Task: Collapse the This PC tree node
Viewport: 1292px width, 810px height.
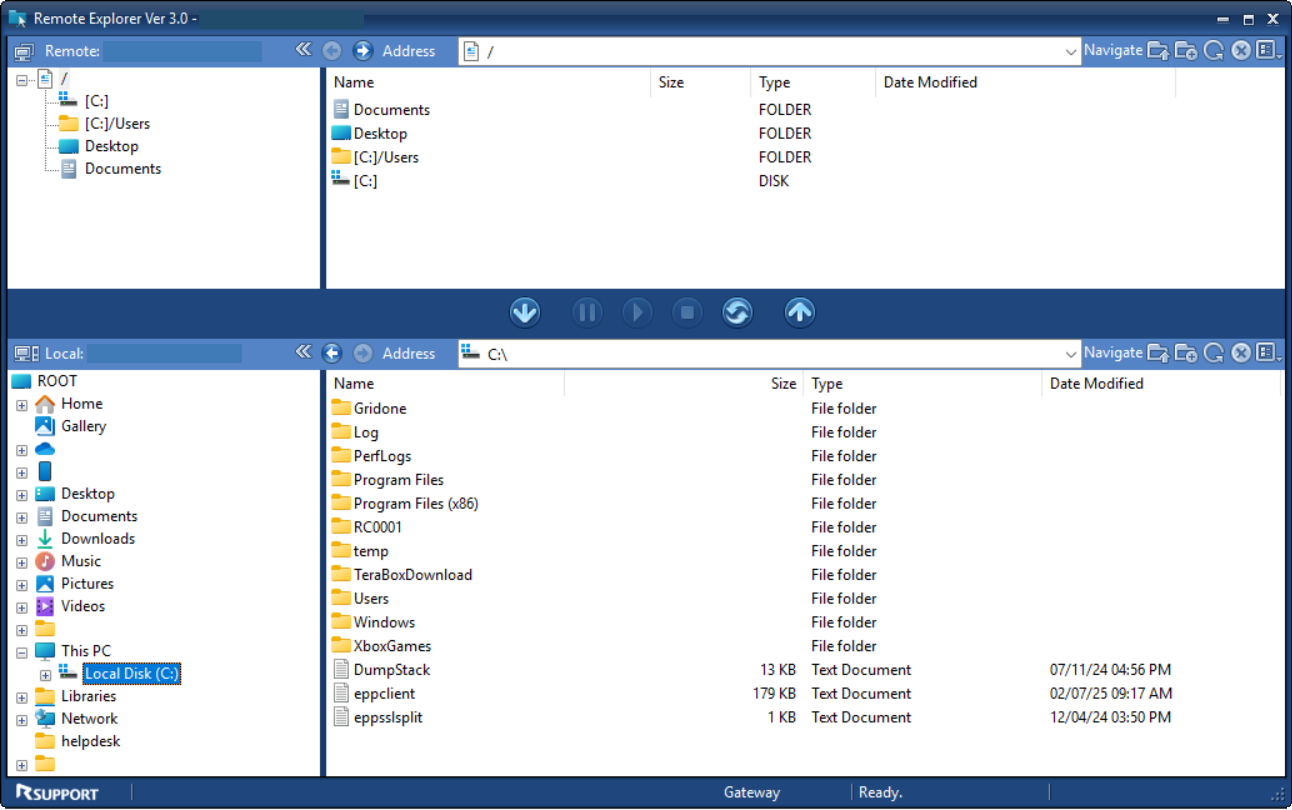Action: 22,652
